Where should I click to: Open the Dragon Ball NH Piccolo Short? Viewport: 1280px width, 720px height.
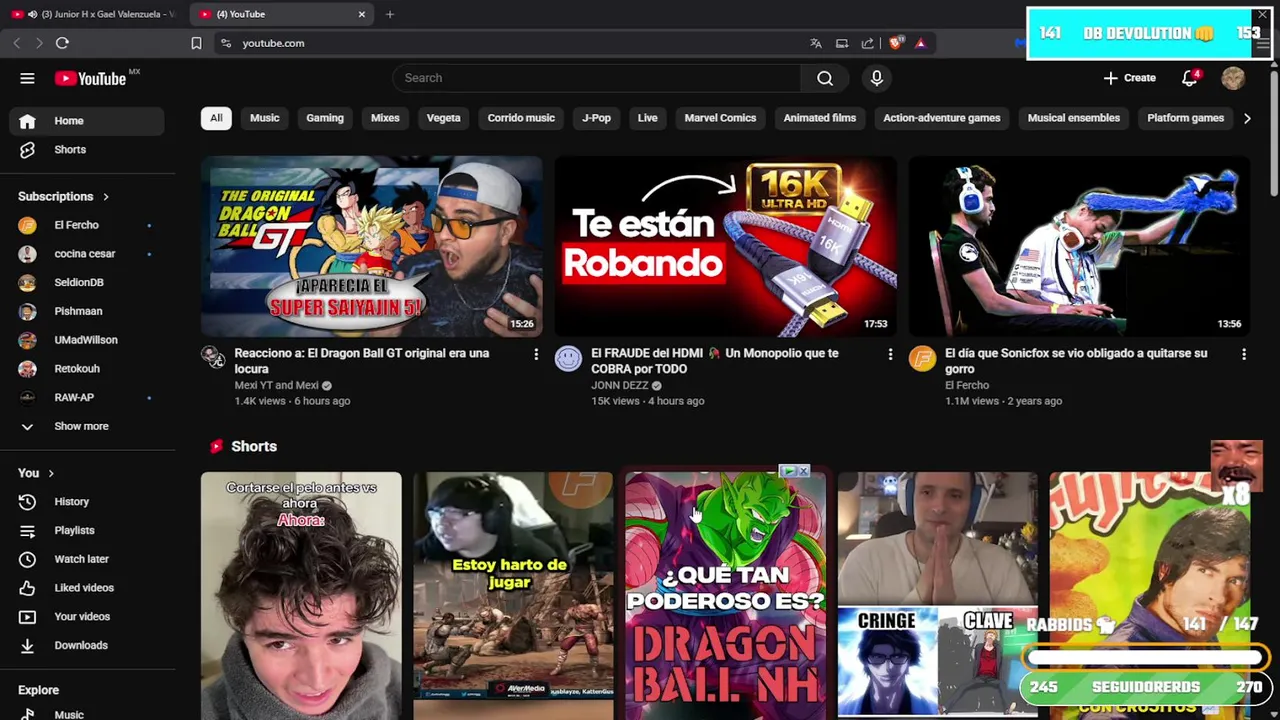(725, 596)
